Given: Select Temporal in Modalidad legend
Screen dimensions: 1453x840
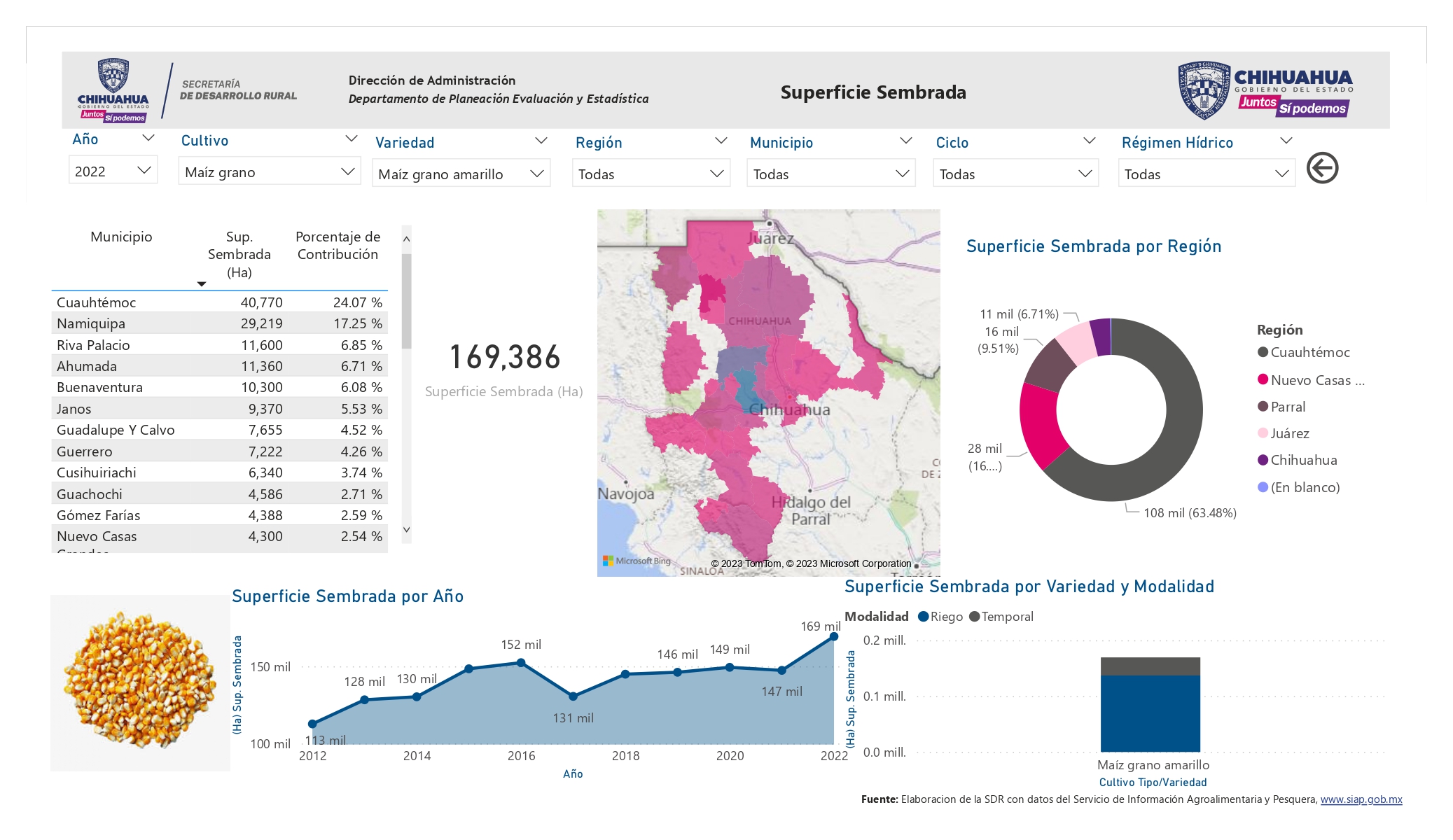Looking at the screenshot, I should pyautogui.click(x=1001, y=617).
